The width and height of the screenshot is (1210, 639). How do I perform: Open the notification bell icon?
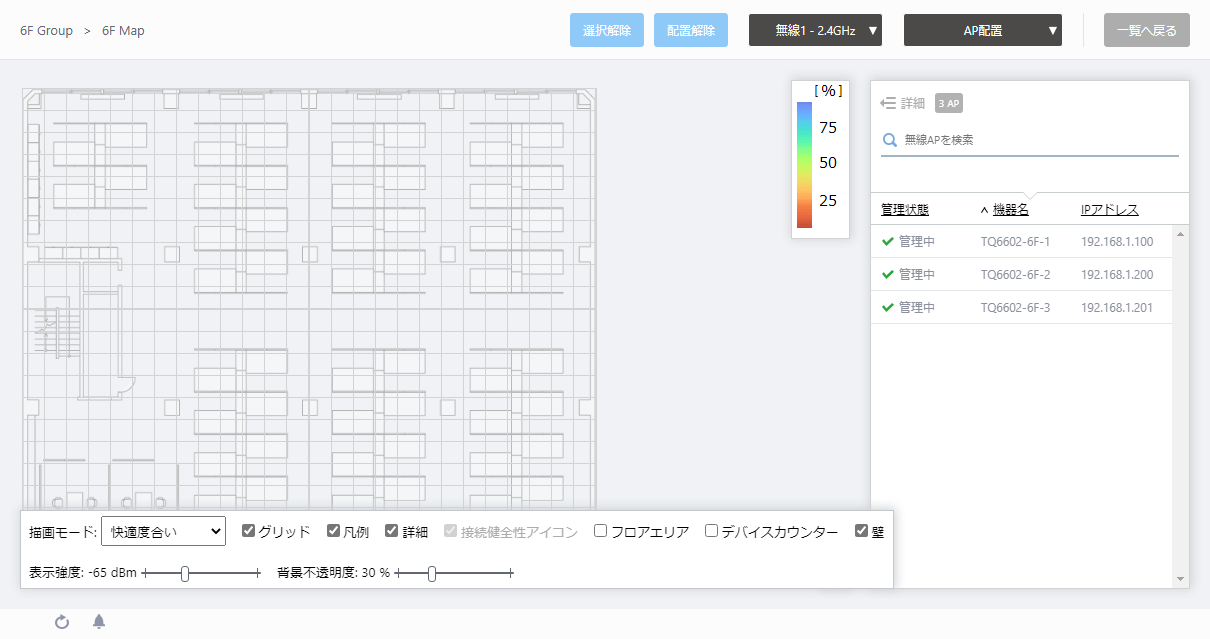point(99,622)
